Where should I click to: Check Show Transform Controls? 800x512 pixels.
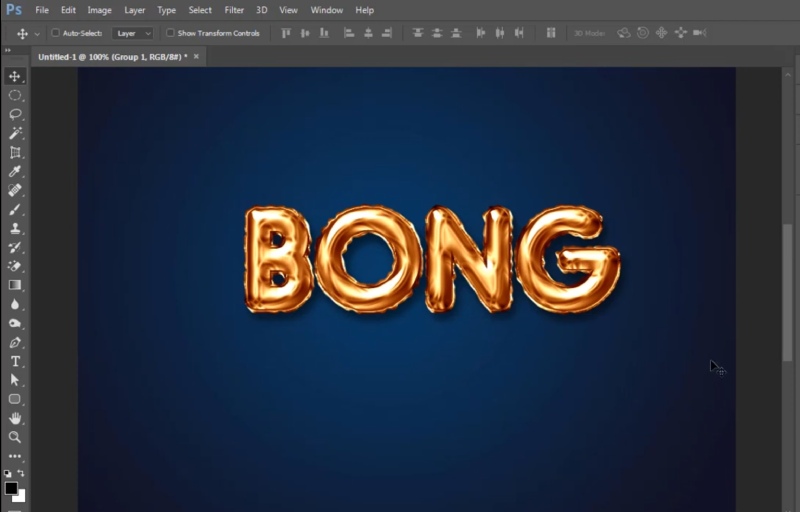pos(170,33)
